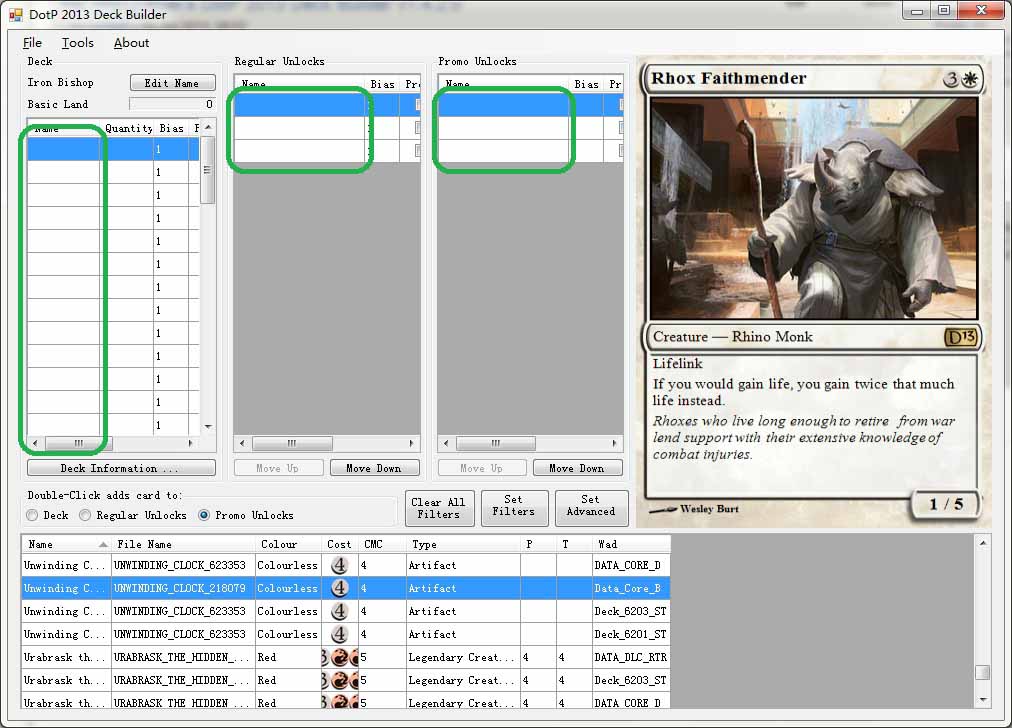Screen dimensions: 1012x728
Task: Select the Regular Unlocks radio button
Action: click(x=86, y=515)
